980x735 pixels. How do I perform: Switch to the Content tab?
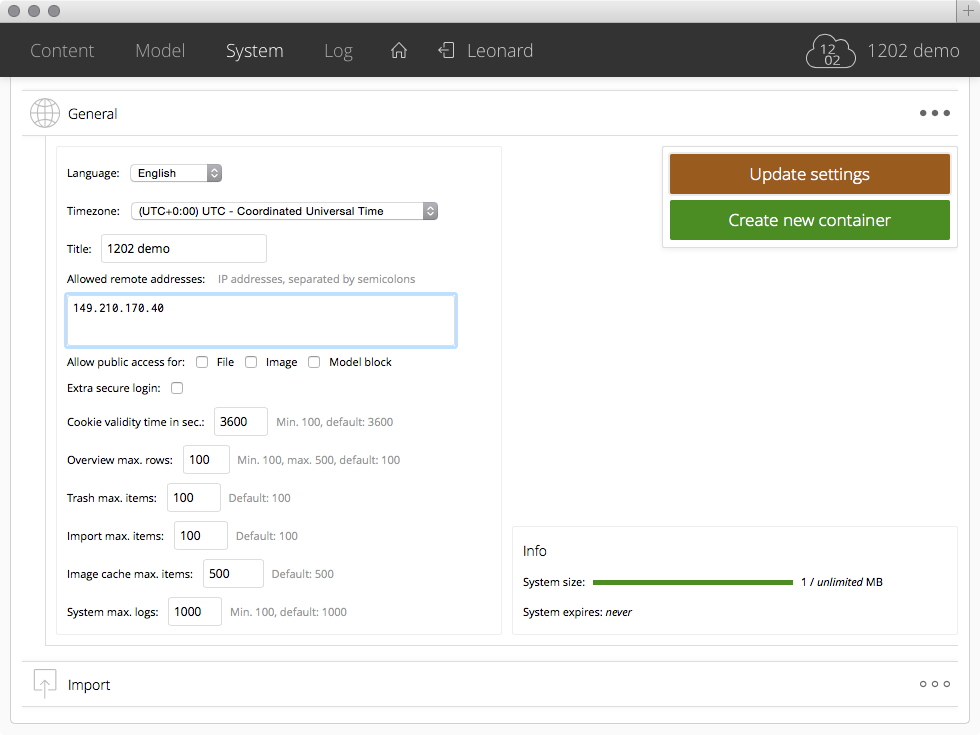point(62,51)
